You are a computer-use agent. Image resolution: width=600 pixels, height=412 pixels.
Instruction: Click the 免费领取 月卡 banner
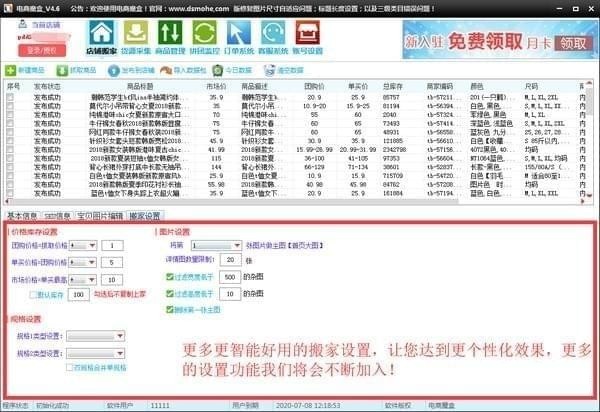click(x=499, y=39)
